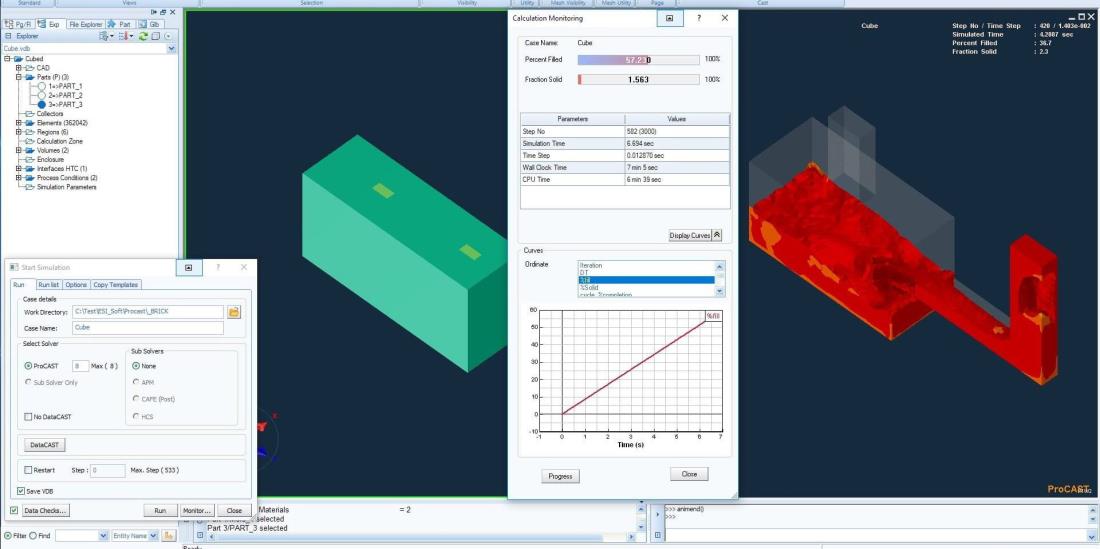Click the square frame icon in Explorer toolbar
This screenshot has width=1100, height=549.
[x=156, y=36]
